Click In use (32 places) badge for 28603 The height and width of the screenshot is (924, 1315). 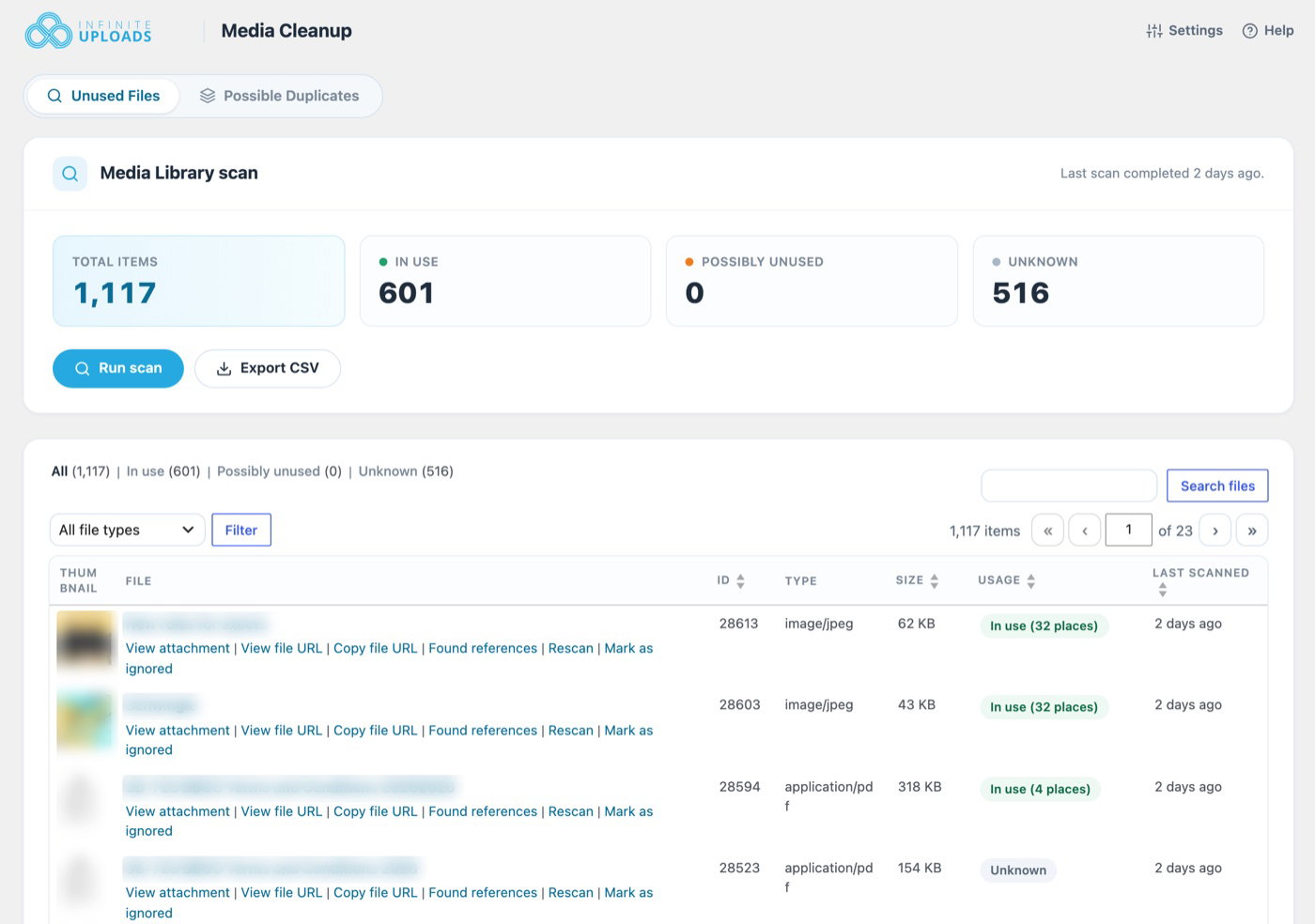point(1044,707)
